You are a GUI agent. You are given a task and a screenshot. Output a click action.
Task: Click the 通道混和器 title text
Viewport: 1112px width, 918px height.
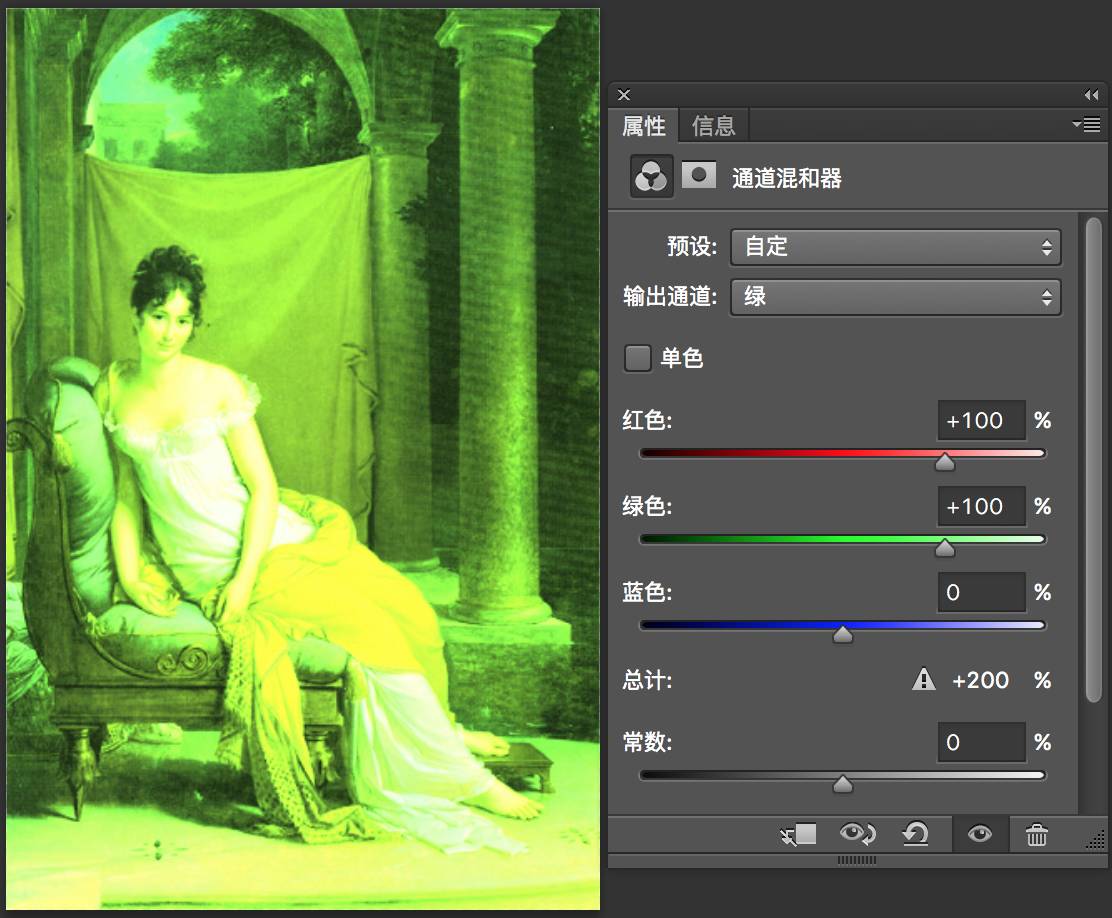[786, 178]
